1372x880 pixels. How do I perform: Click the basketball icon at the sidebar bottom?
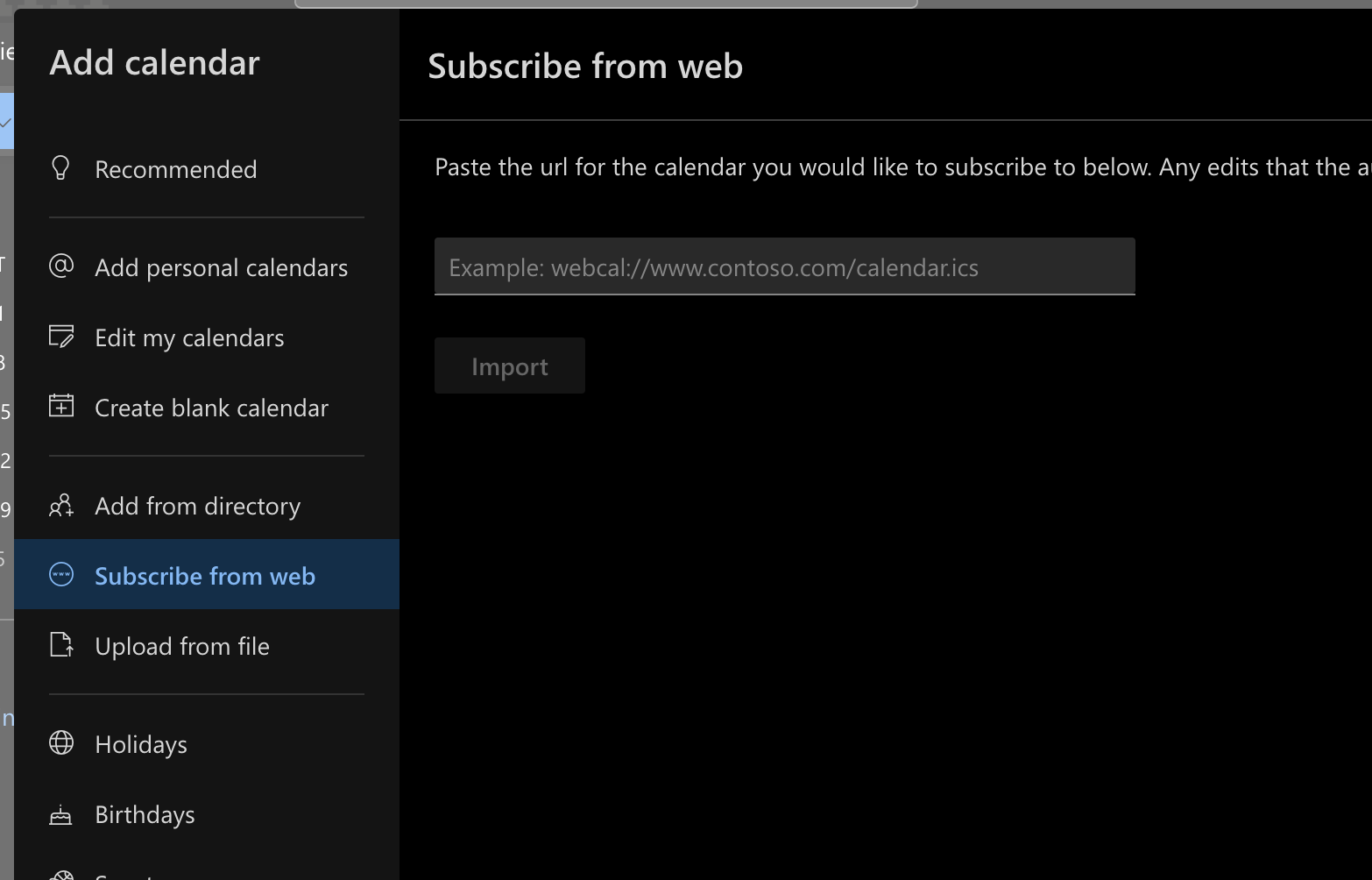point(60,875)
